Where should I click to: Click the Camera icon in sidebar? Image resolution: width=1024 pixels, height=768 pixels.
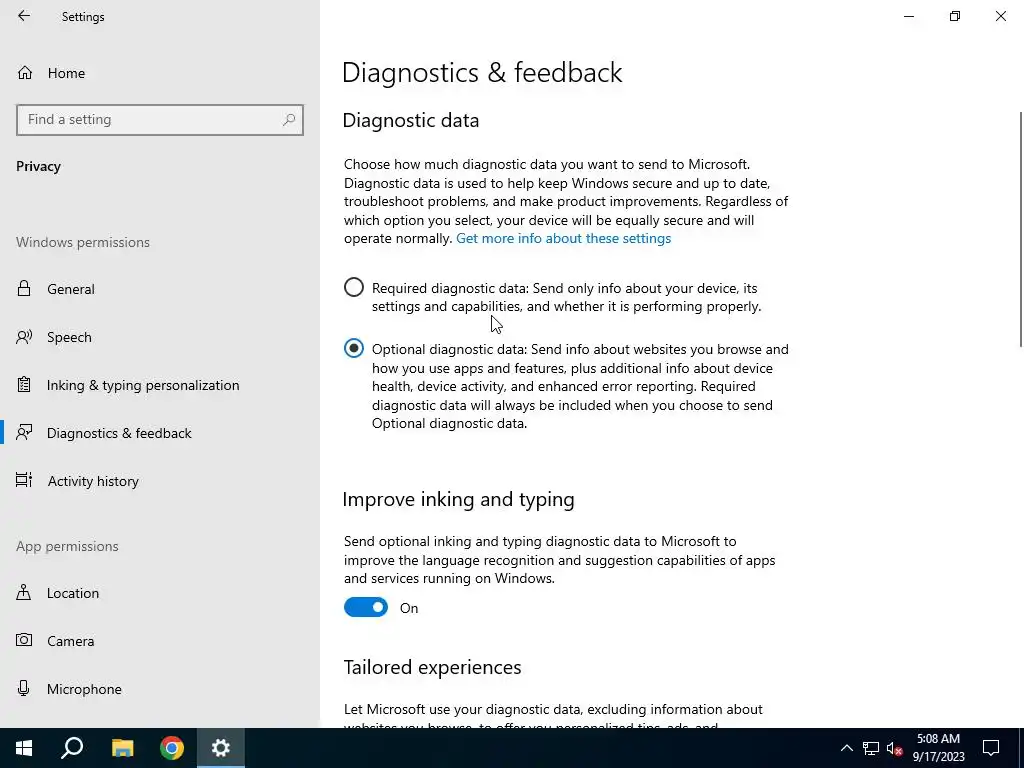[x=24, y=640]
